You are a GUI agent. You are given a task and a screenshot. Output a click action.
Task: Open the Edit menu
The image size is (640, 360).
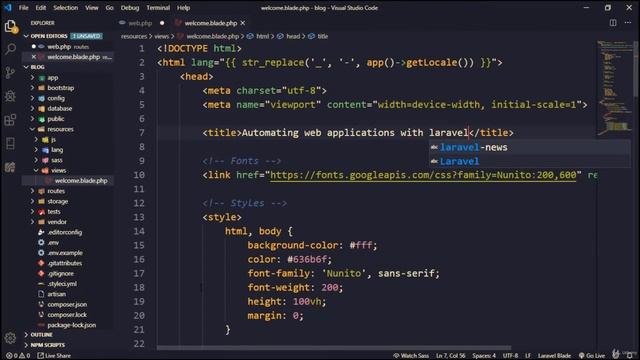[x=40, y=8]
